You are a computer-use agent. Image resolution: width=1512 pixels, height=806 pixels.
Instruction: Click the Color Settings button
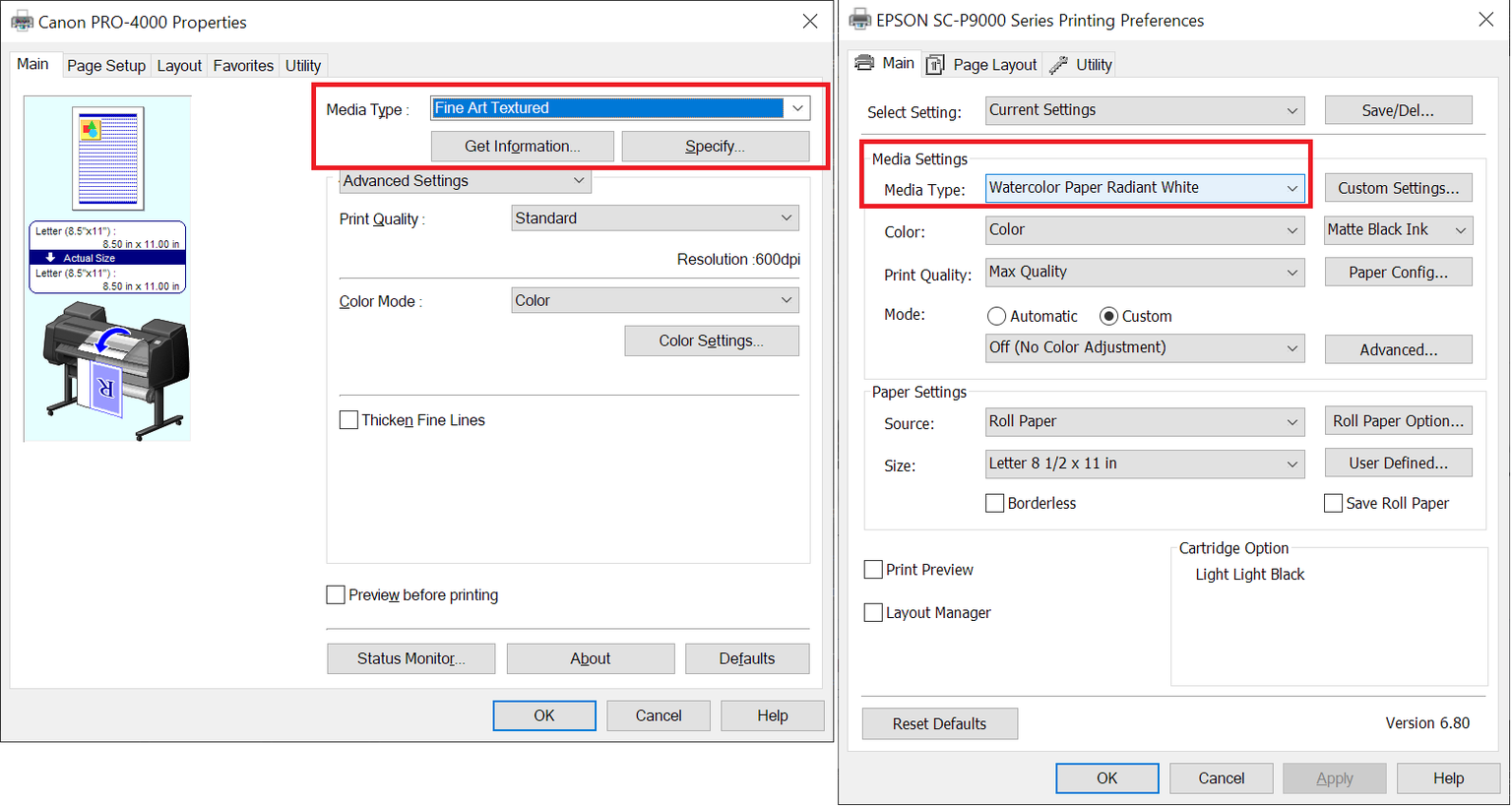[711, 341]
